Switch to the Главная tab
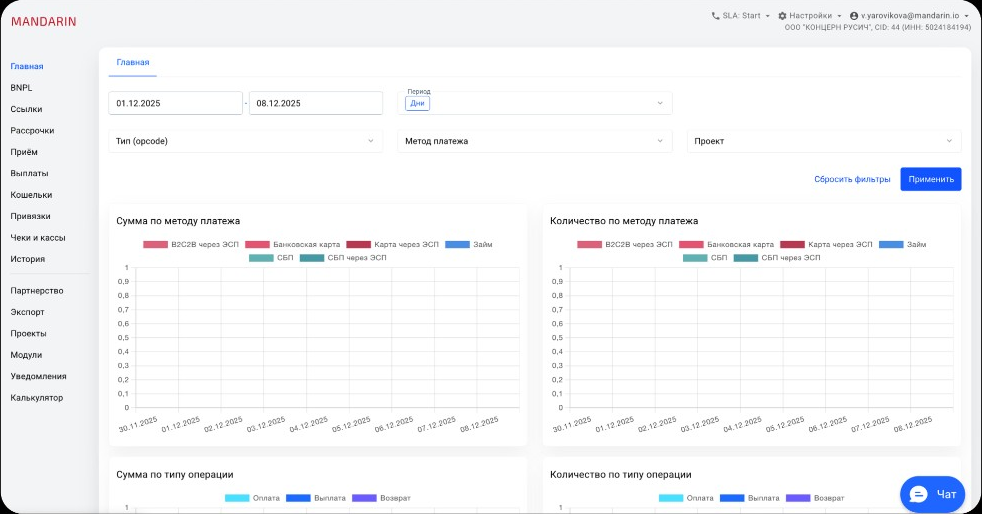Viewport: 982px width, 514px height. coord(132,62)
